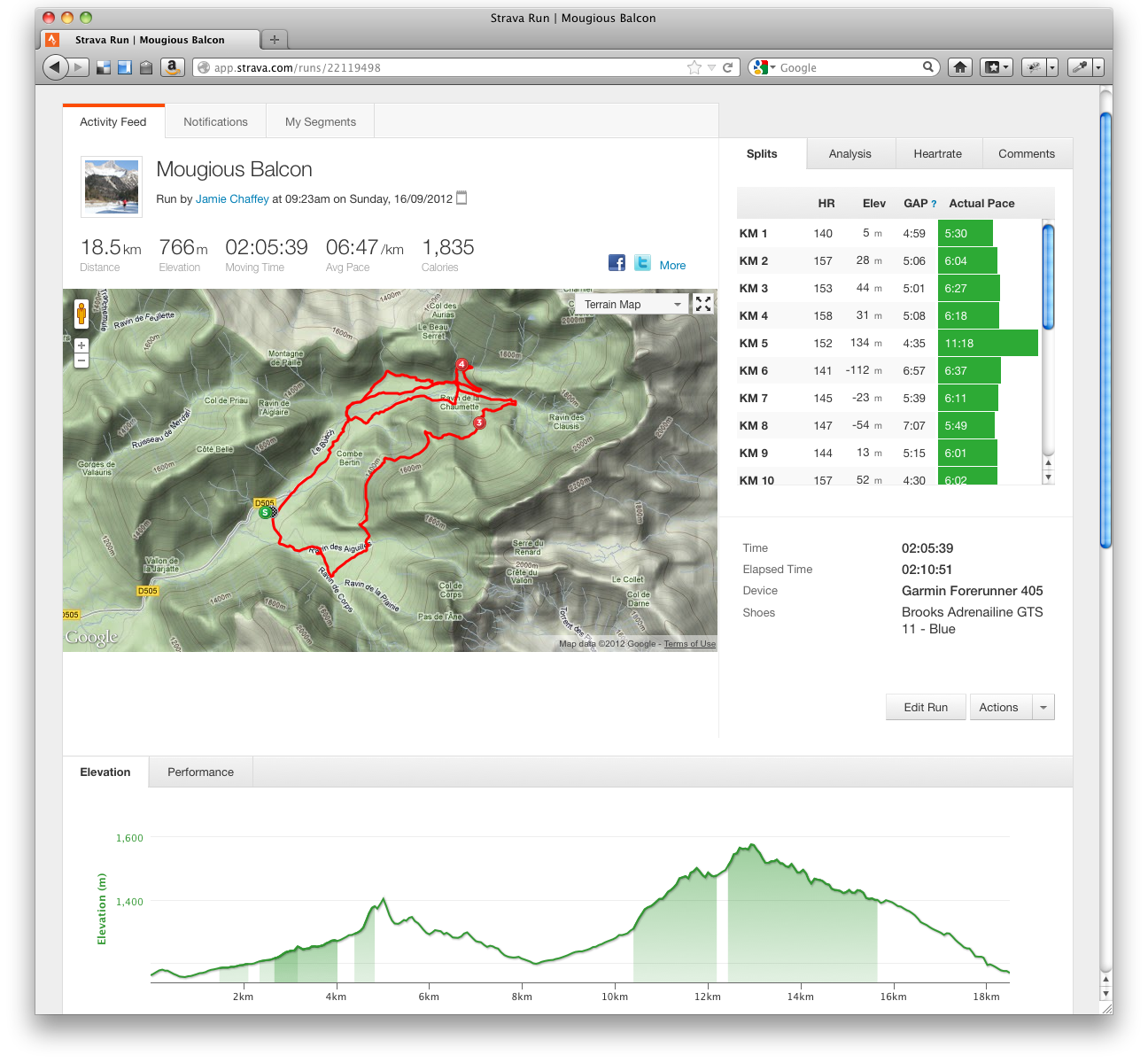Select the Elevation chart tab
This screenshot has height=1063, width=1148.
click(x=105, y=772)
